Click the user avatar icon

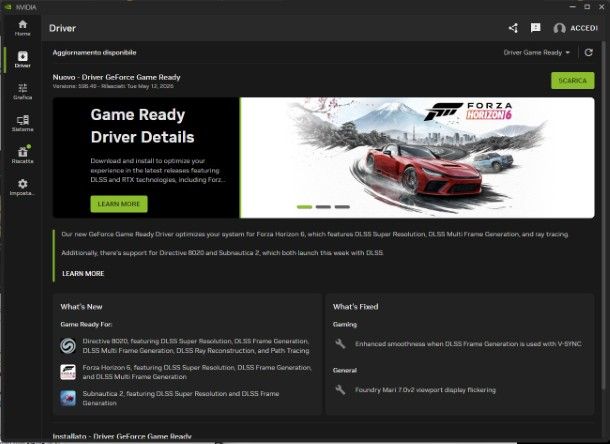tap(559, 28)
